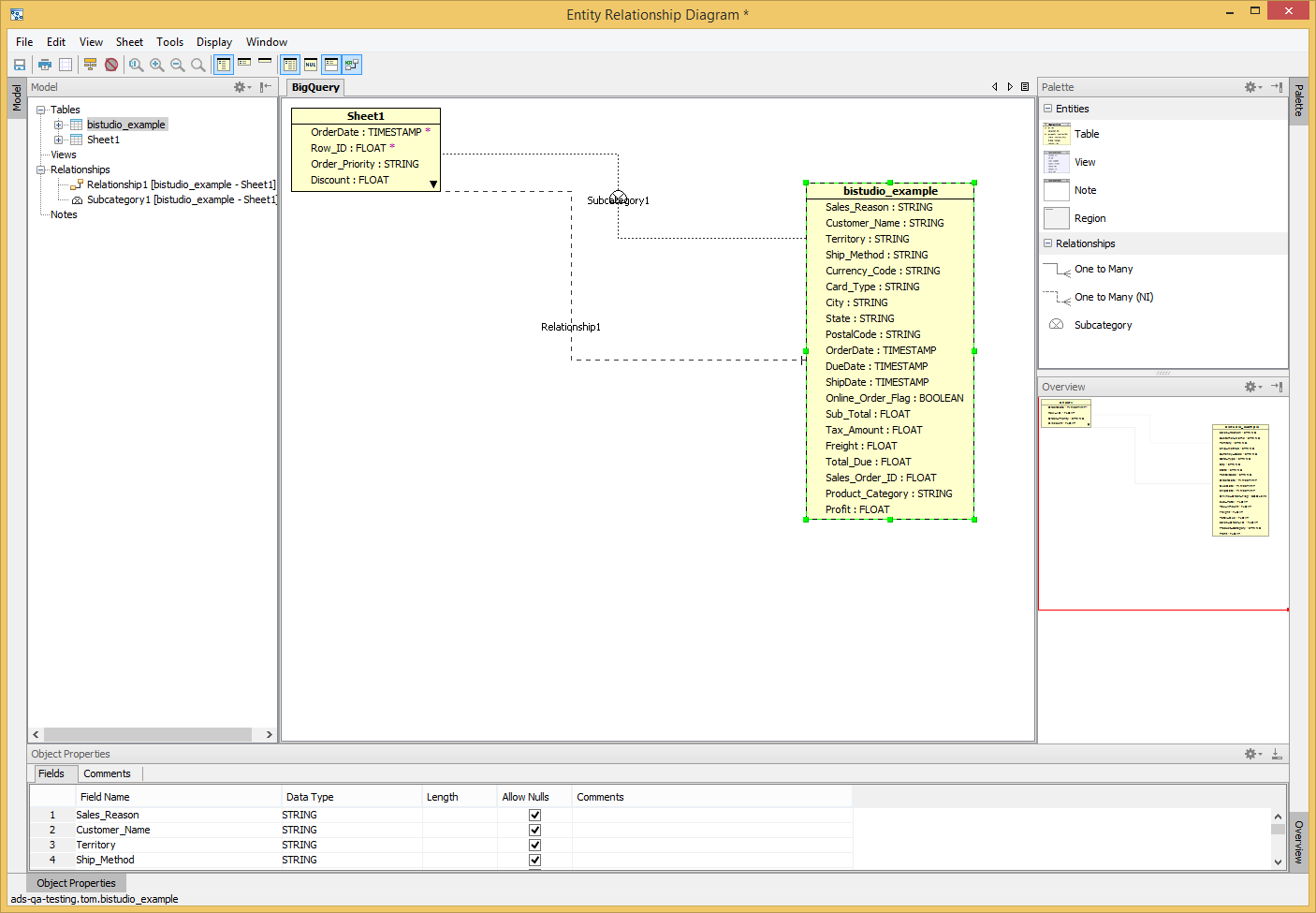The image size is (1316, 913).
Task: Click the auto-layout hierarchy icon
Action: tap(90, 65)
